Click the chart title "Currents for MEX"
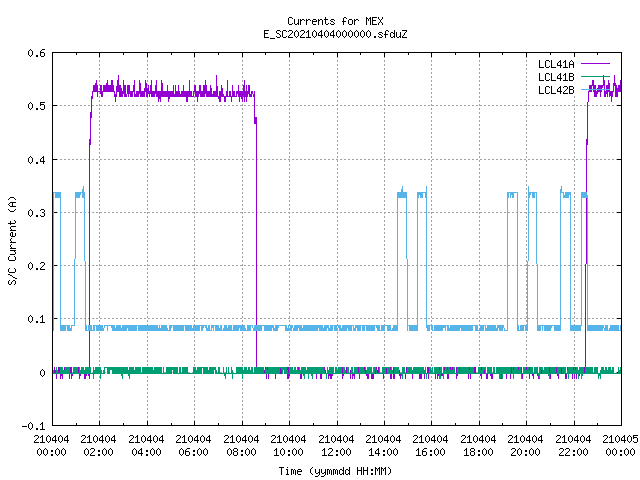This screenshot has height=480, width=640. click(x=335, y=21)
